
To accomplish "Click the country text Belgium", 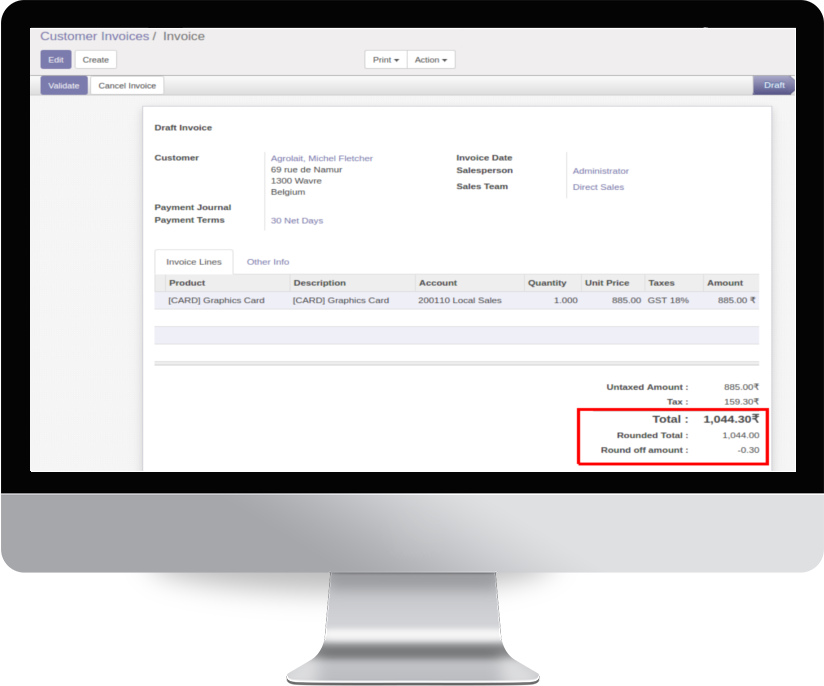I will coord(288,192).
